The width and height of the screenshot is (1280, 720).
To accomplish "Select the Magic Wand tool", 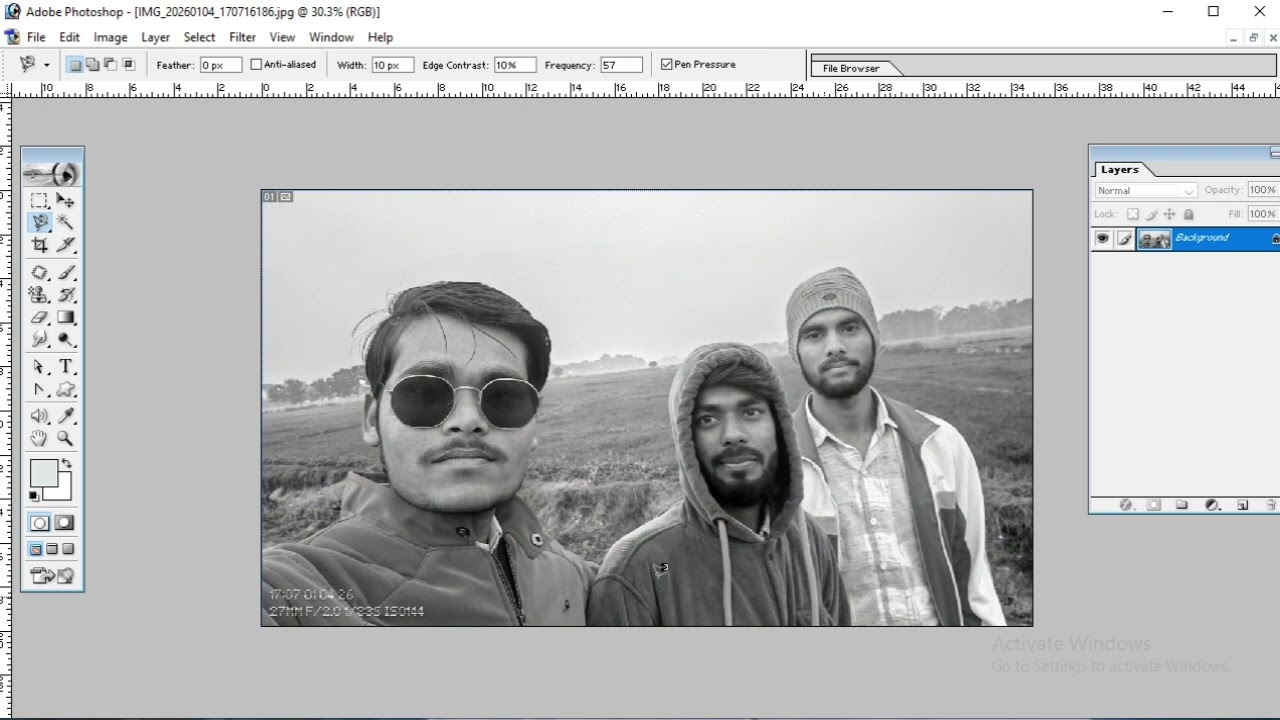I will click(x=65, y=222).
